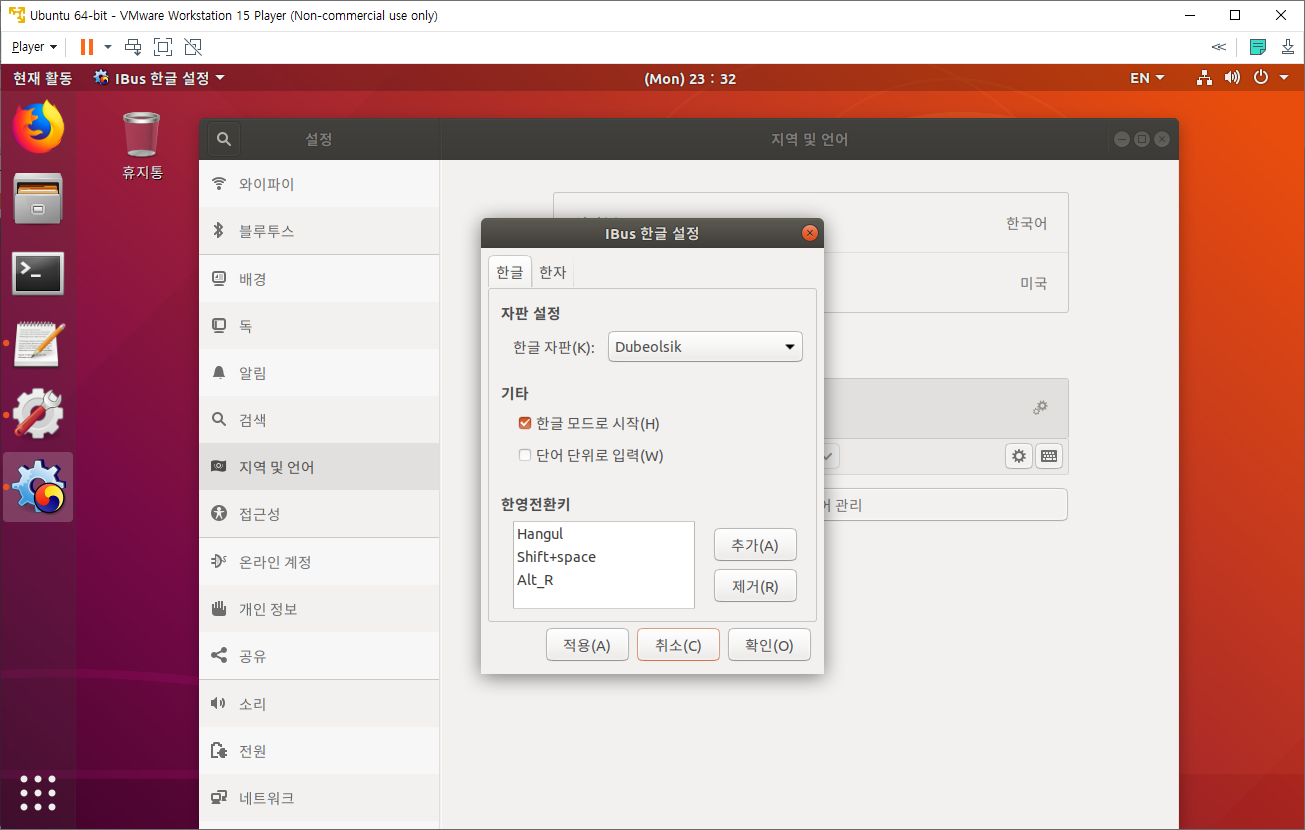Open EN input source menu in top bar
1305x830 pixels.
click(x=1147, y=78)
